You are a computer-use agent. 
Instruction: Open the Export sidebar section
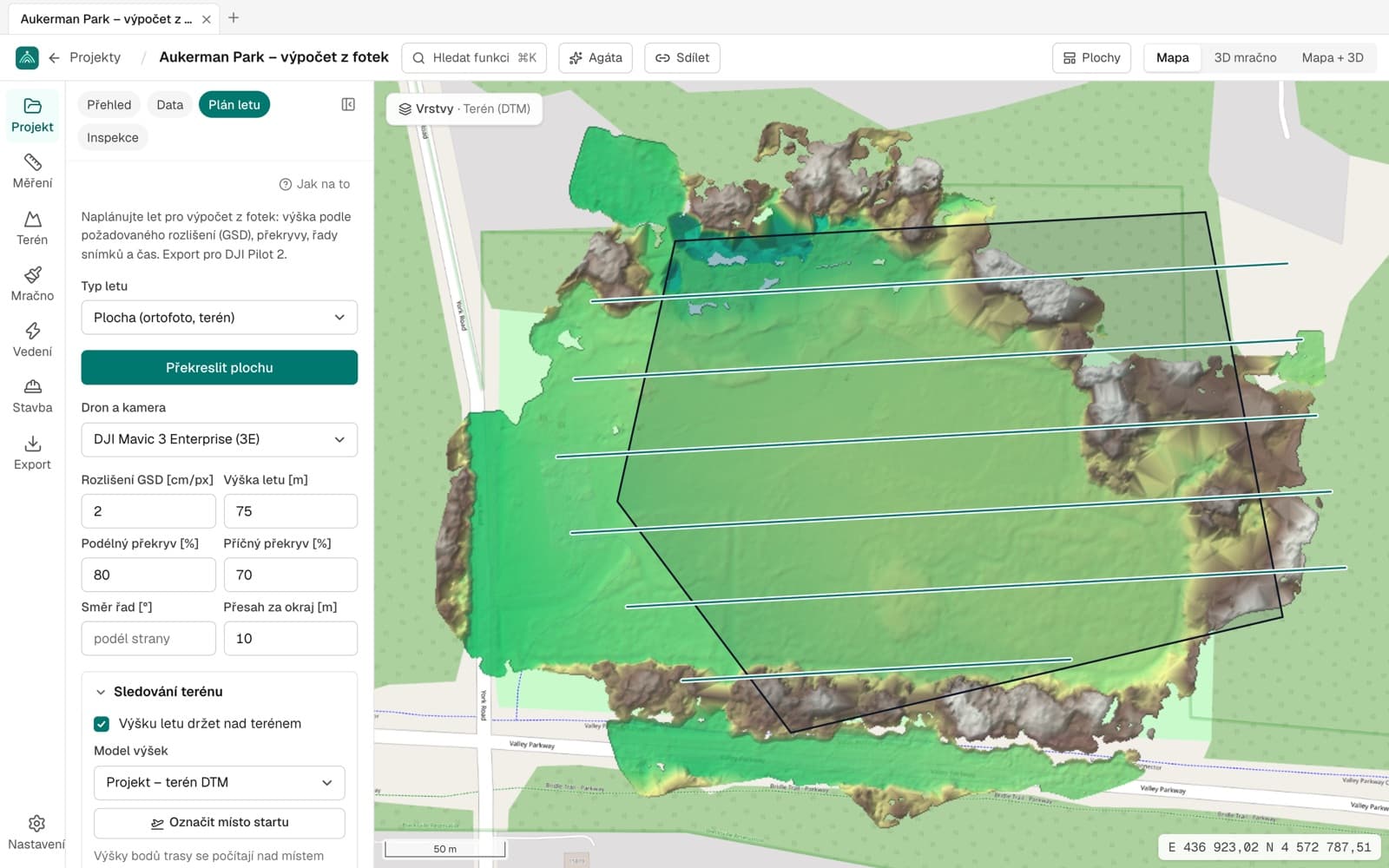[x=32, y=453]
